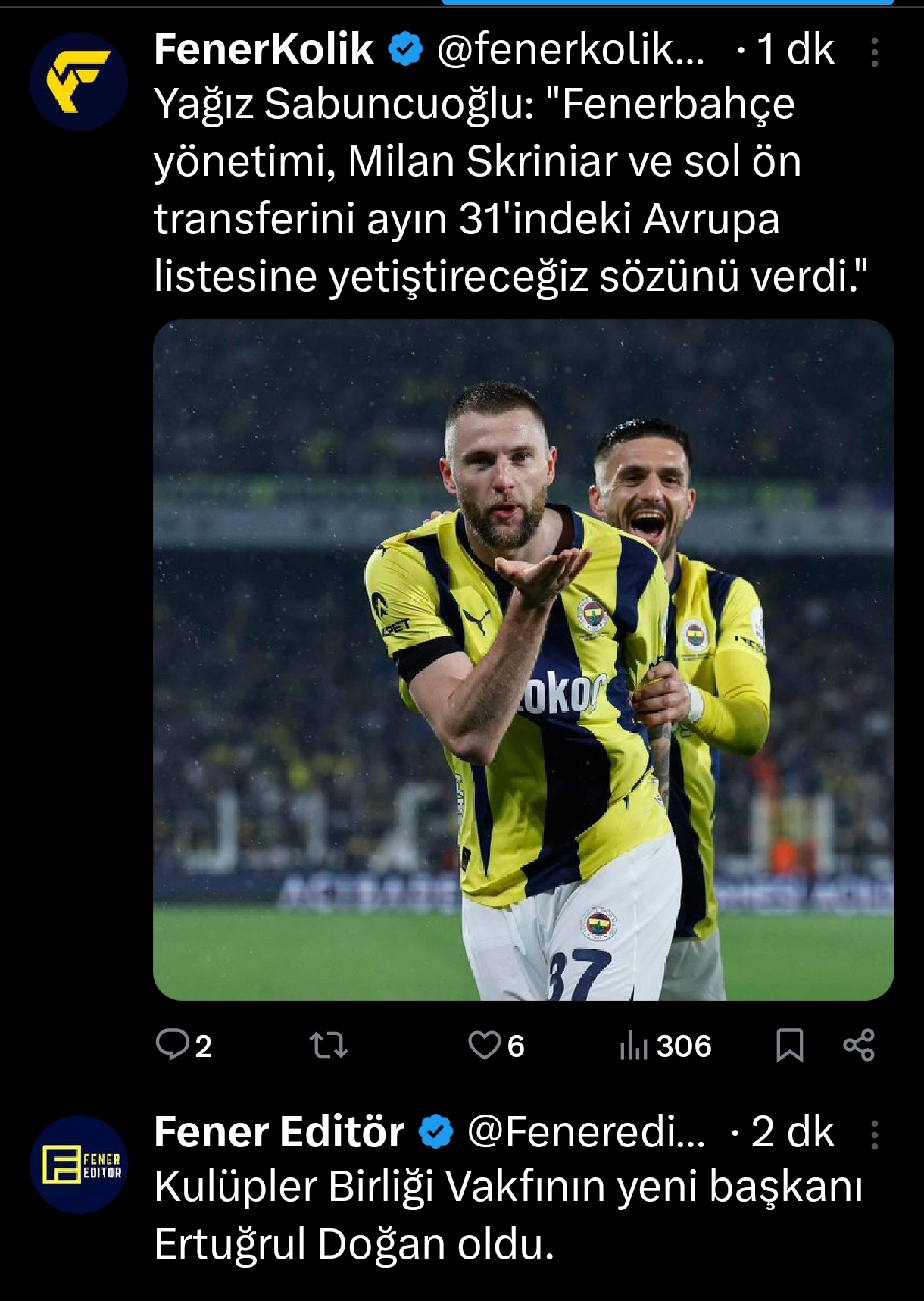Image resolution: width=924 pixels, height=1301 pixels.
Task: Reply to the FenerKolik tweet
Action: 183,1046
